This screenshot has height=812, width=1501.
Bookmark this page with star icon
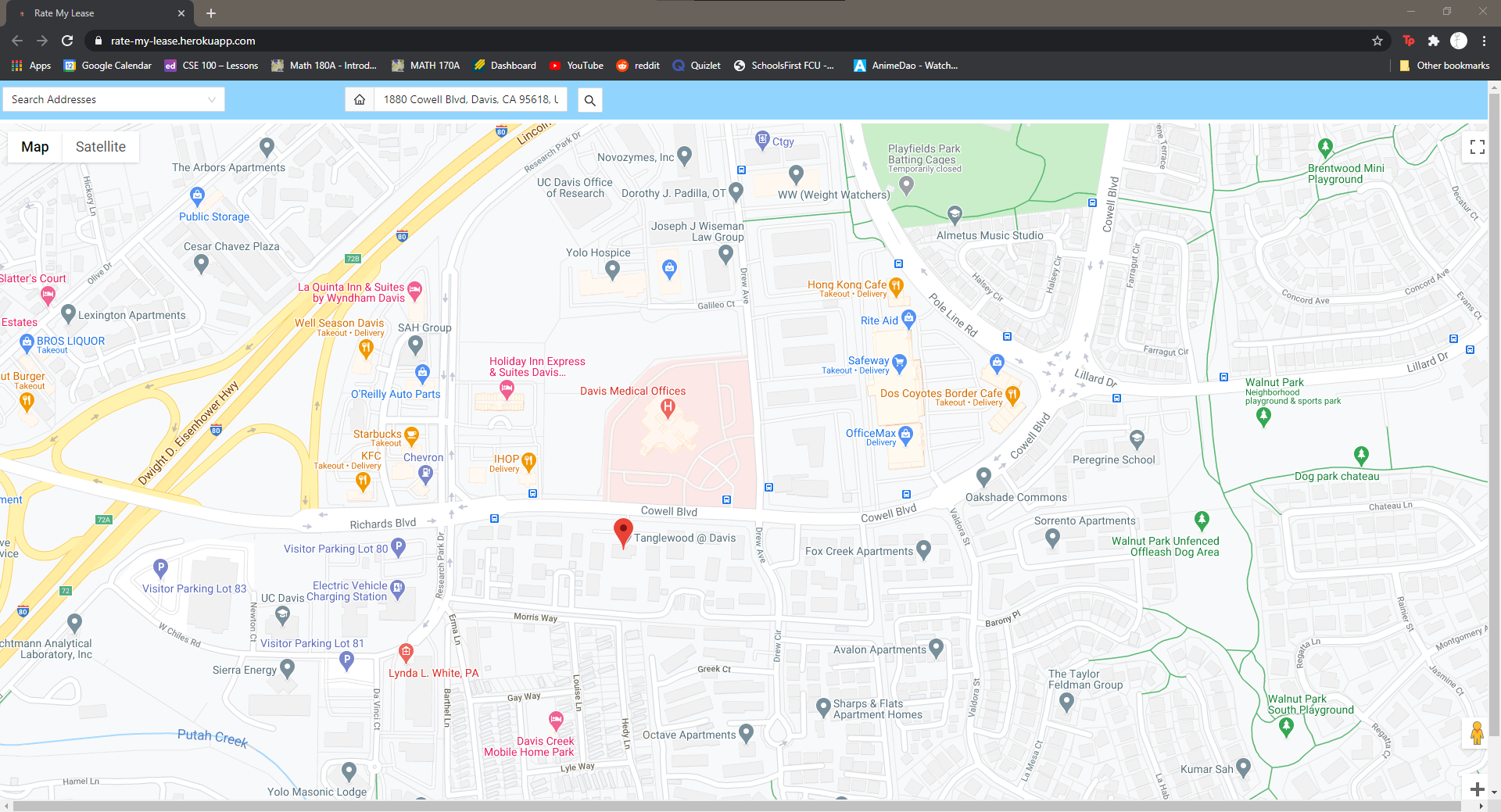tap(1377, 41)
